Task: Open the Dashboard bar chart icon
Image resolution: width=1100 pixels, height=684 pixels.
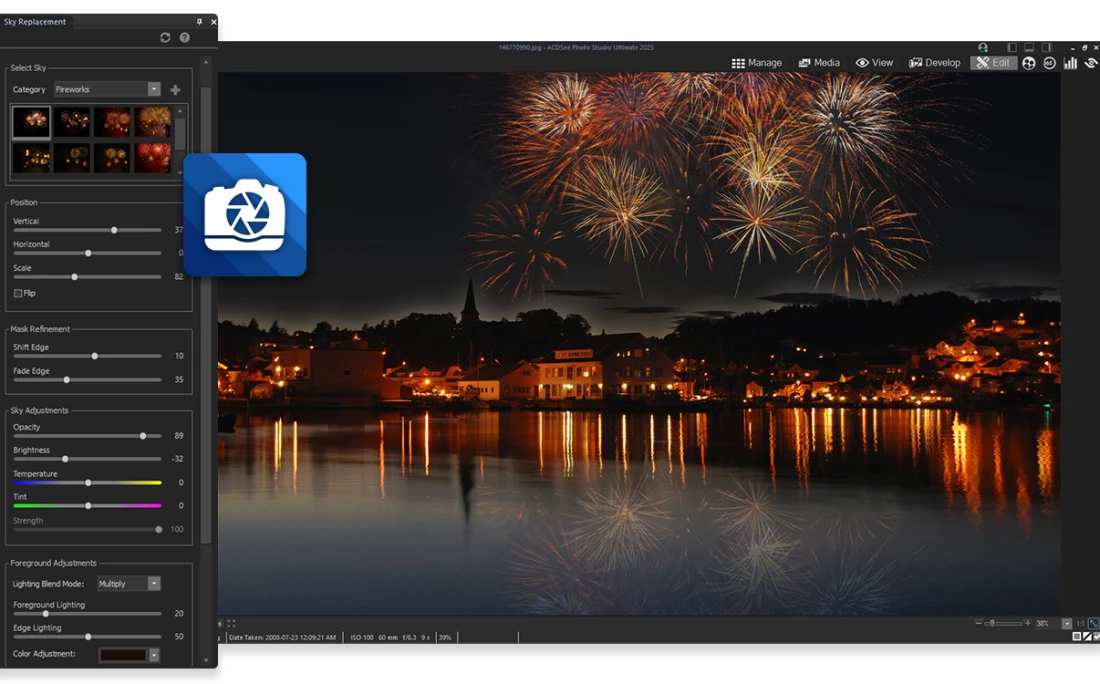Action: tap(1070, 63)
